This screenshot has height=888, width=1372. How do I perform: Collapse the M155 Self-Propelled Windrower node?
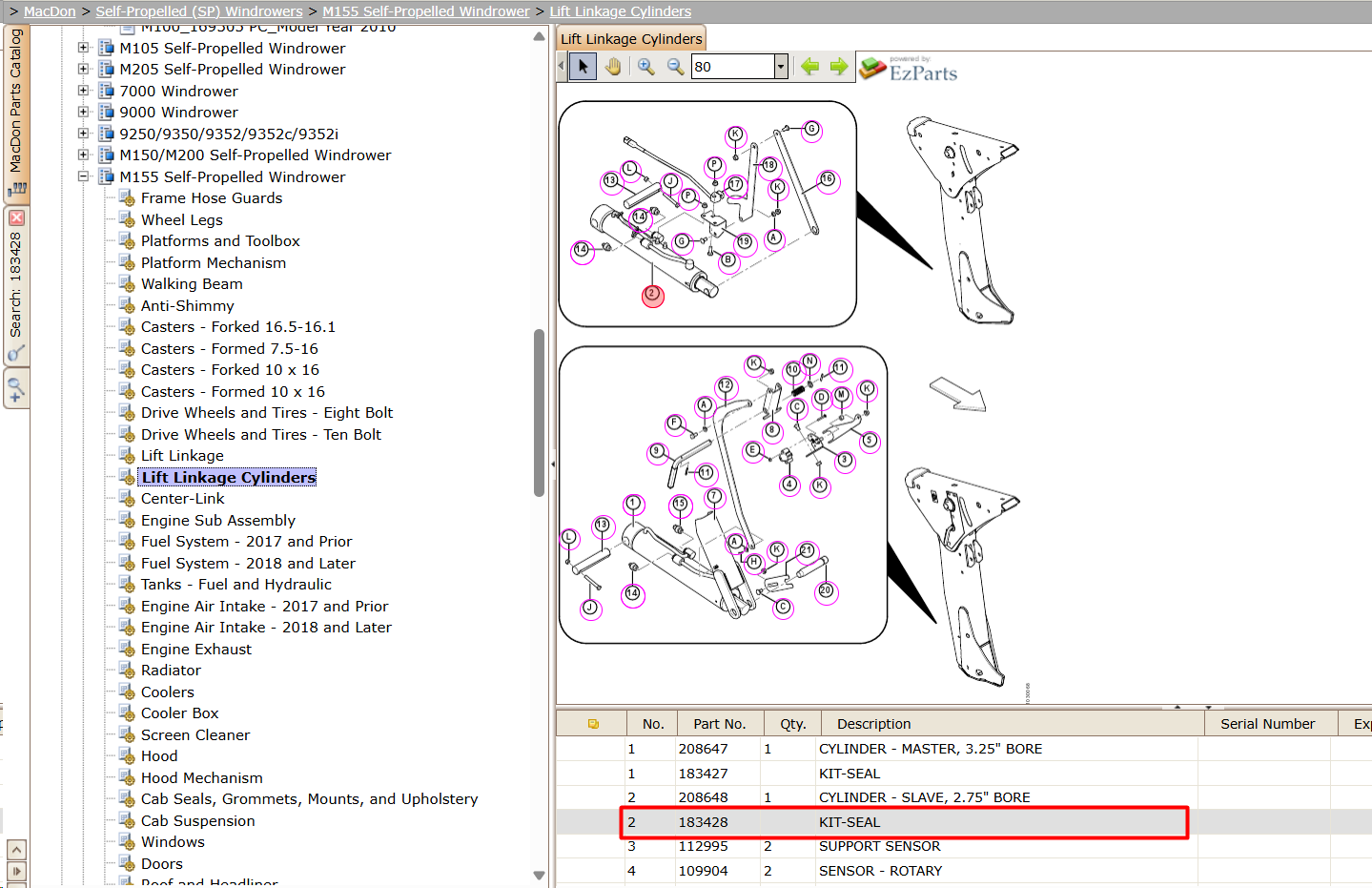(x=83, y=176)
